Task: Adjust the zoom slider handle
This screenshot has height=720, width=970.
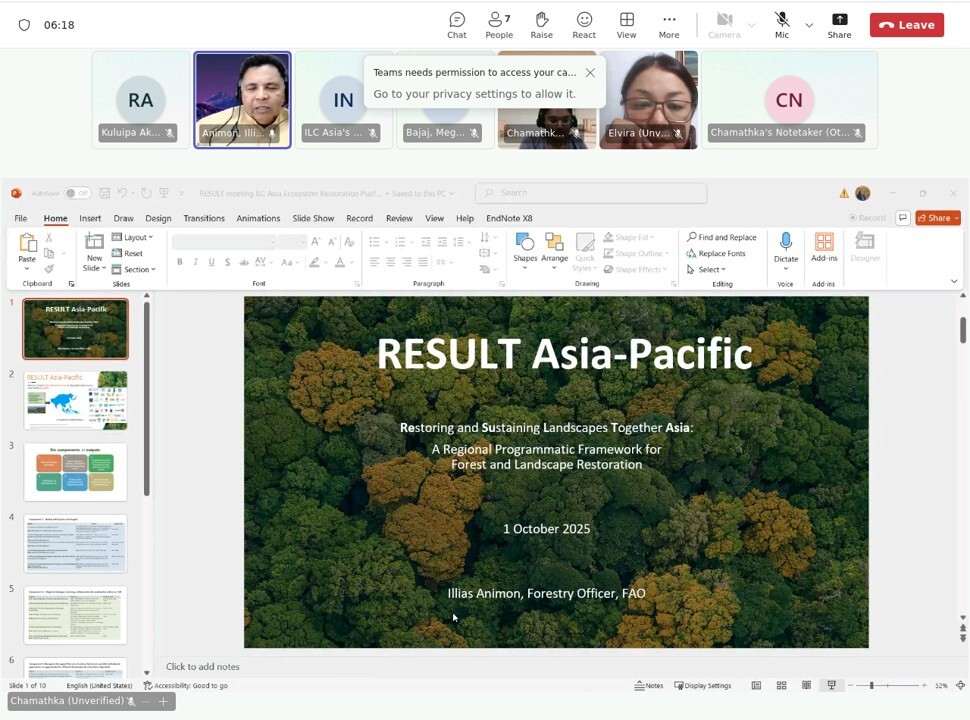Action: pyautogui.click(x=872, y=685)
